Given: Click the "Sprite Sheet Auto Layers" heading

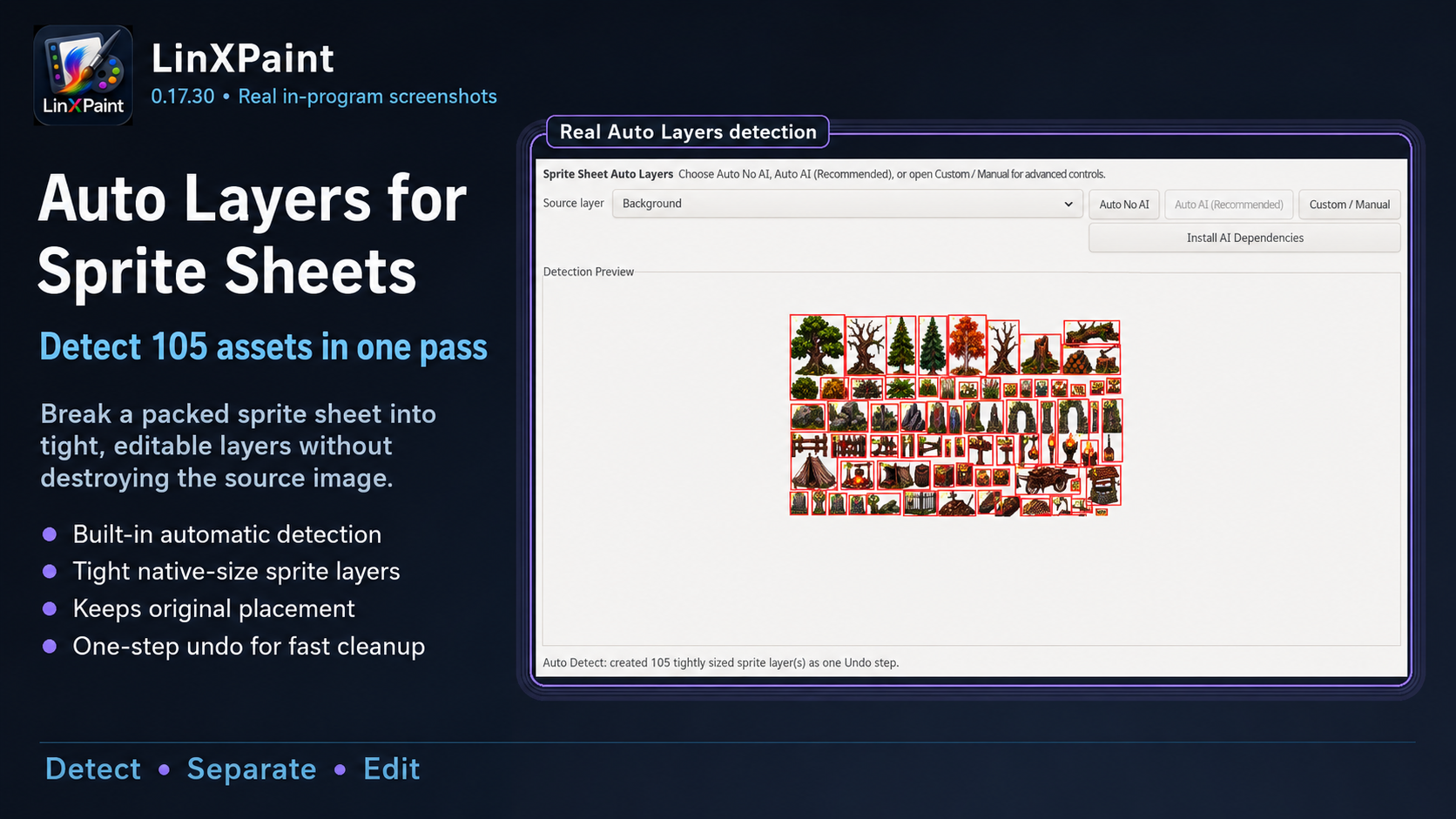Looking at the screenshot, I should (608, 174).
